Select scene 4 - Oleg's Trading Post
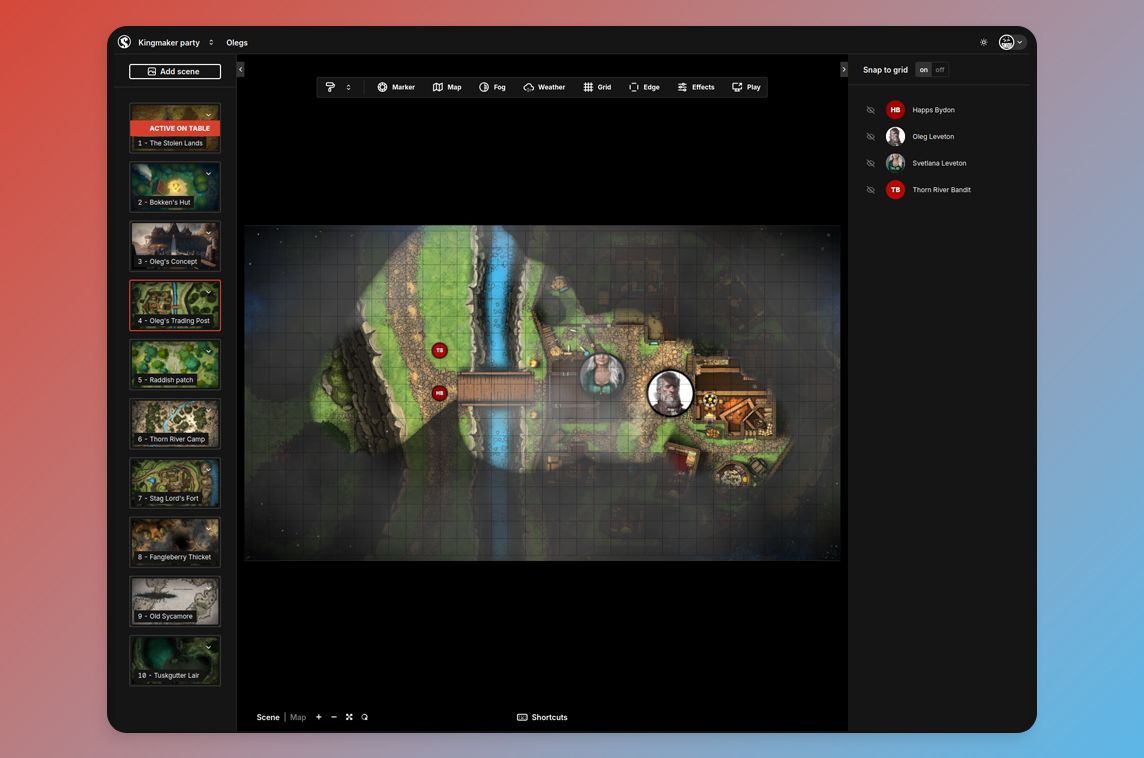 point(175,306)
